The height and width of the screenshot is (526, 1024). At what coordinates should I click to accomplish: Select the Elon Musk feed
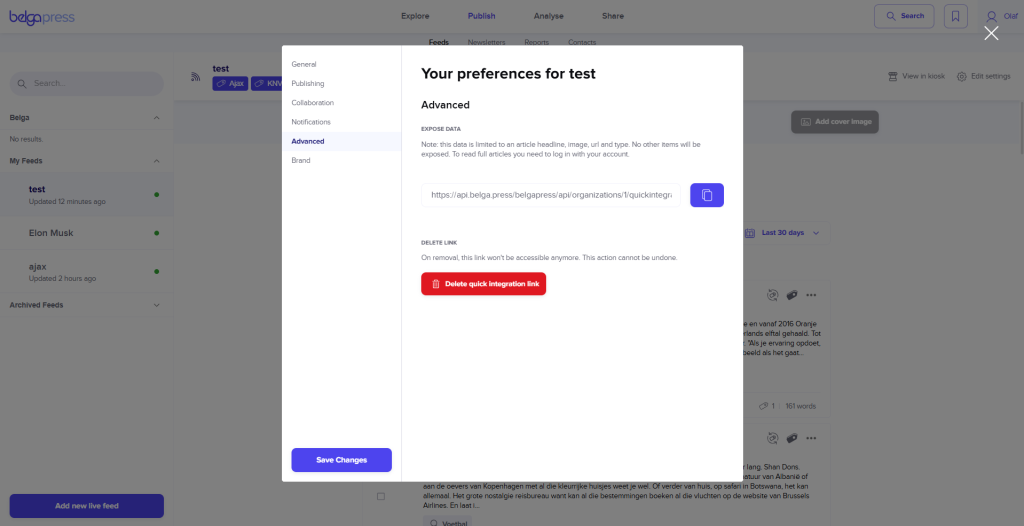coord(51,233)
